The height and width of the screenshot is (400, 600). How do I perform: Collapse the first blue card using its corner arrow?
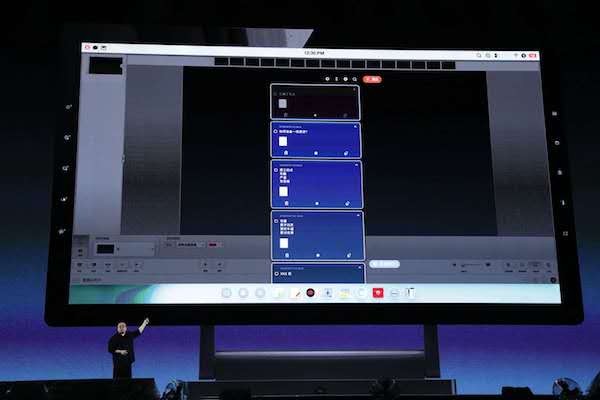click(355, 126)
